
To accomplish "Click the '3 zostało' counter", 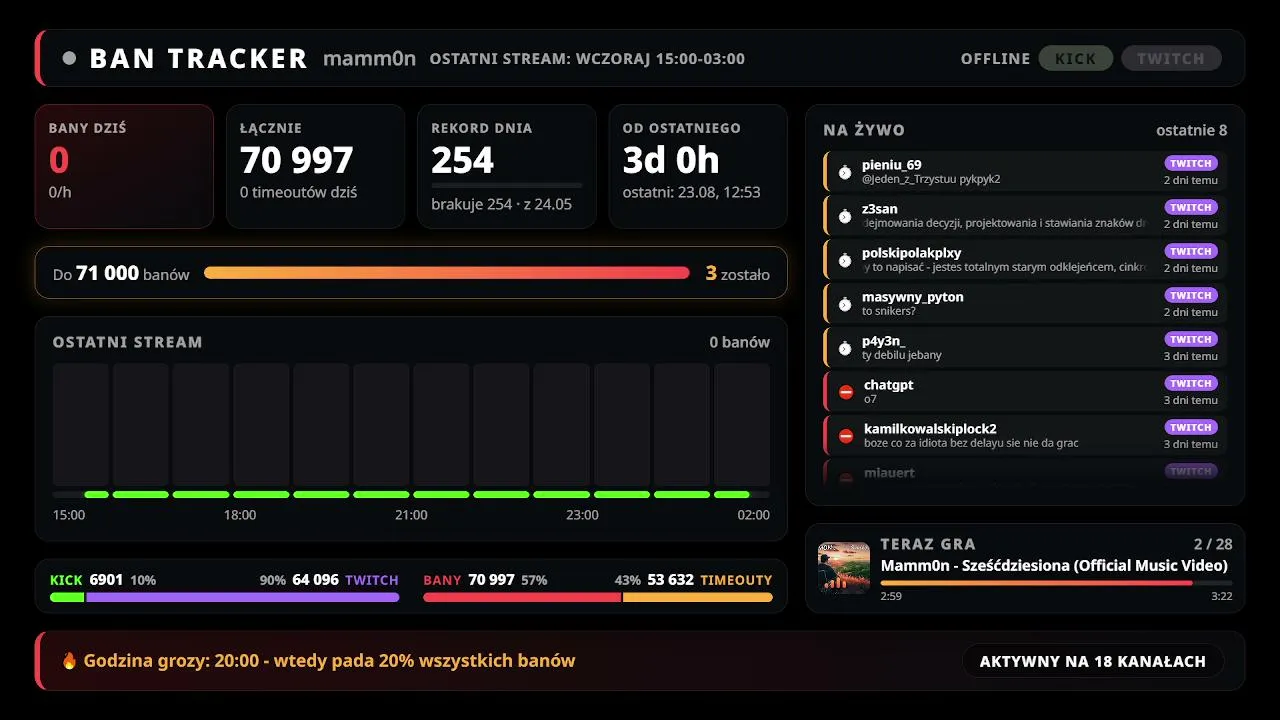I will pyautogui.click(x=738, y=273).
